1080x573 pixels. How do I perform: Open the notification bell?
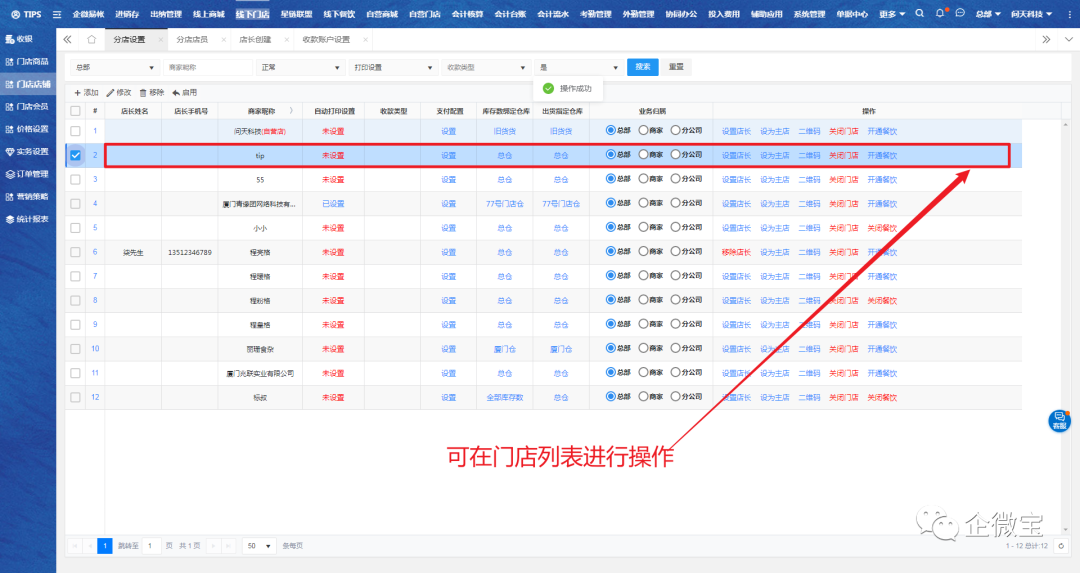(940, 14)
